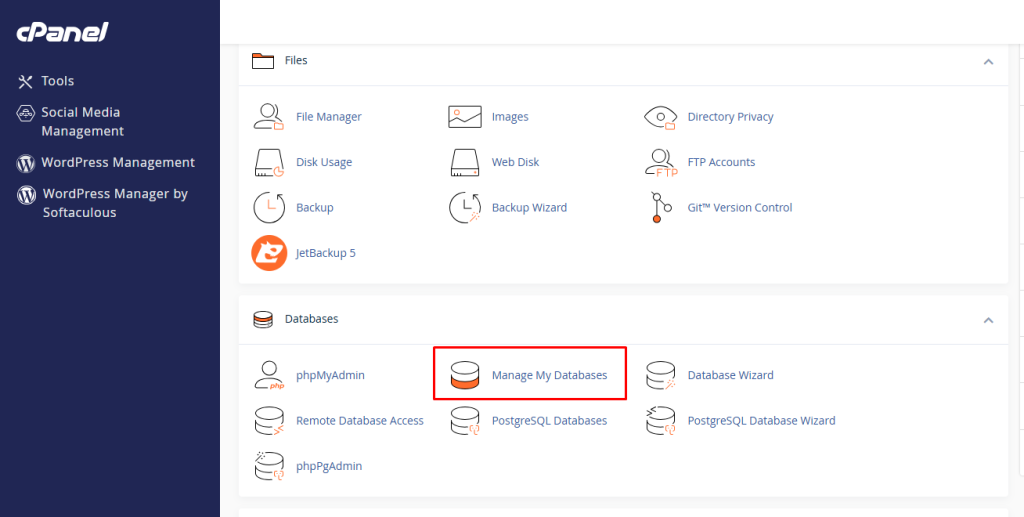Go to WordPress Management in sidebar

point(117,162)
